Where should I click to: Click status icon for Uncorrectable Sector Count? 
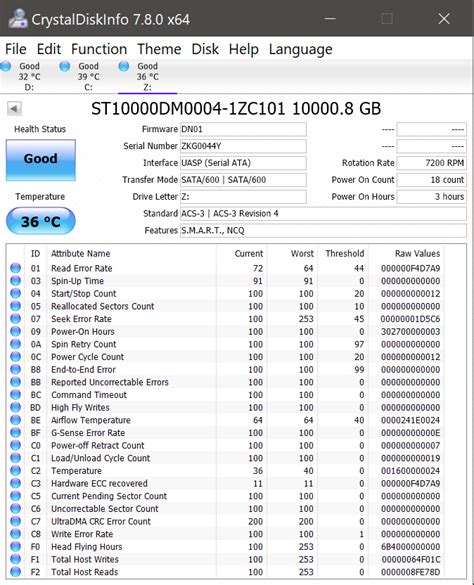pyautogui.click(x=15, y=509)
